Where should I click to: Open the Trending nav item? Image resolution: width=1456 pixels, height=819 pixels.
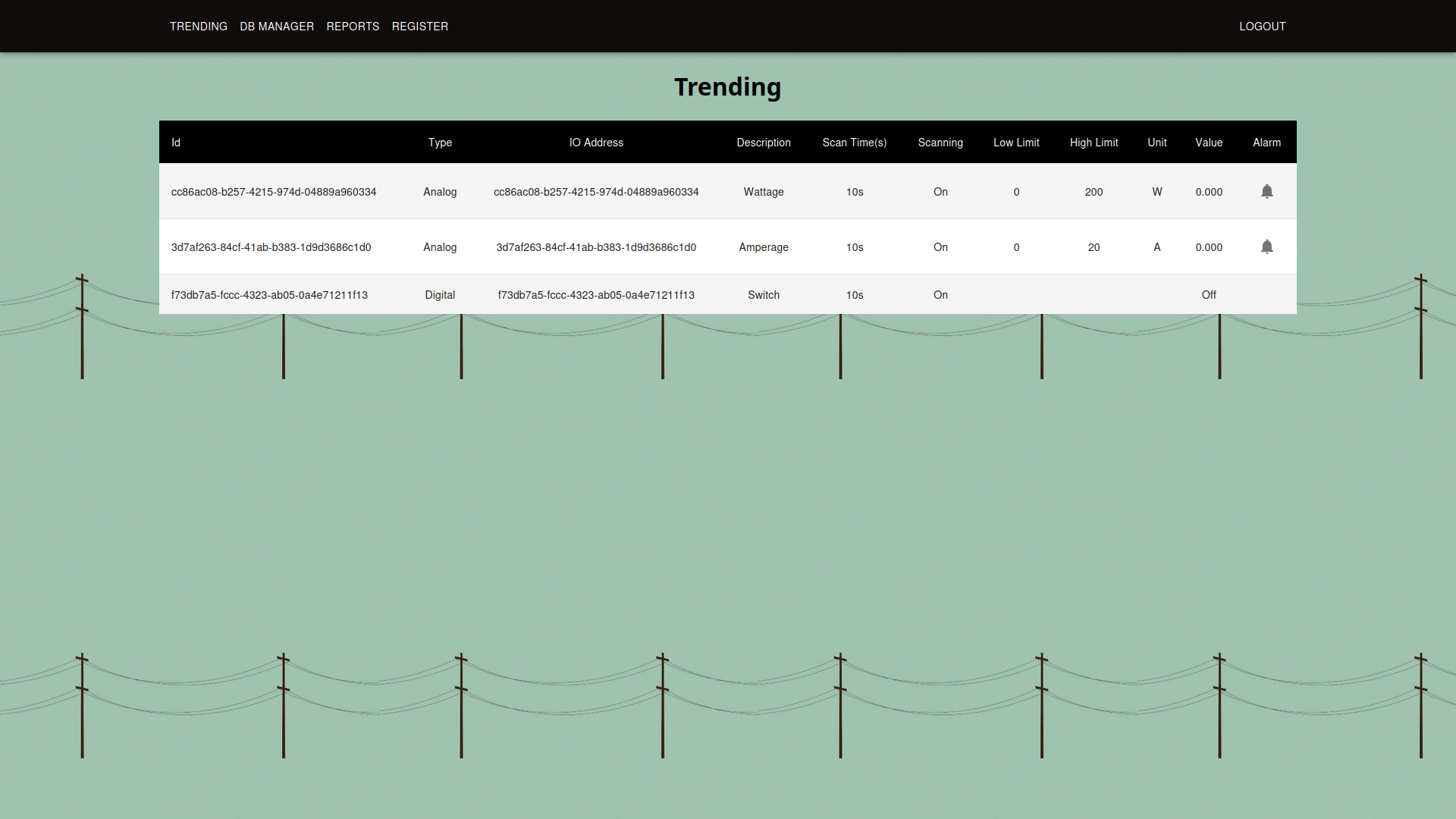[x=199, y=27]
